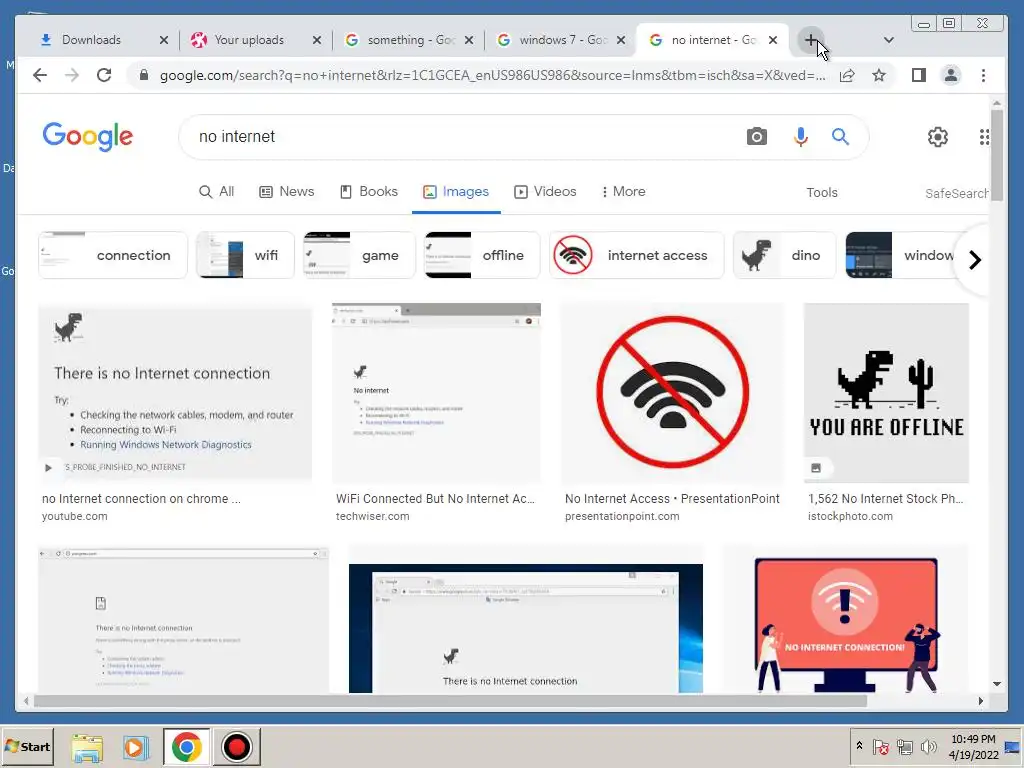Open Google apps grid

coord(984,137)
